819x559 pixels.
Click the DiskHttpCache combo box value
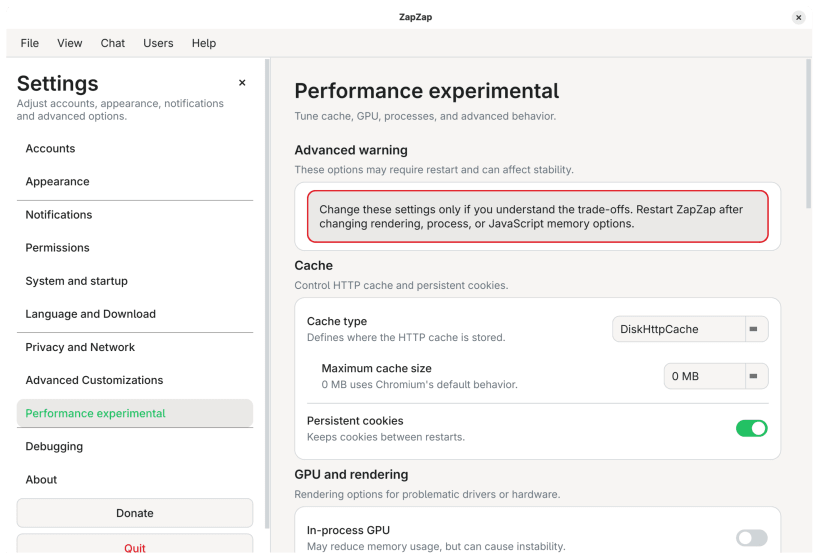(678, 329)
